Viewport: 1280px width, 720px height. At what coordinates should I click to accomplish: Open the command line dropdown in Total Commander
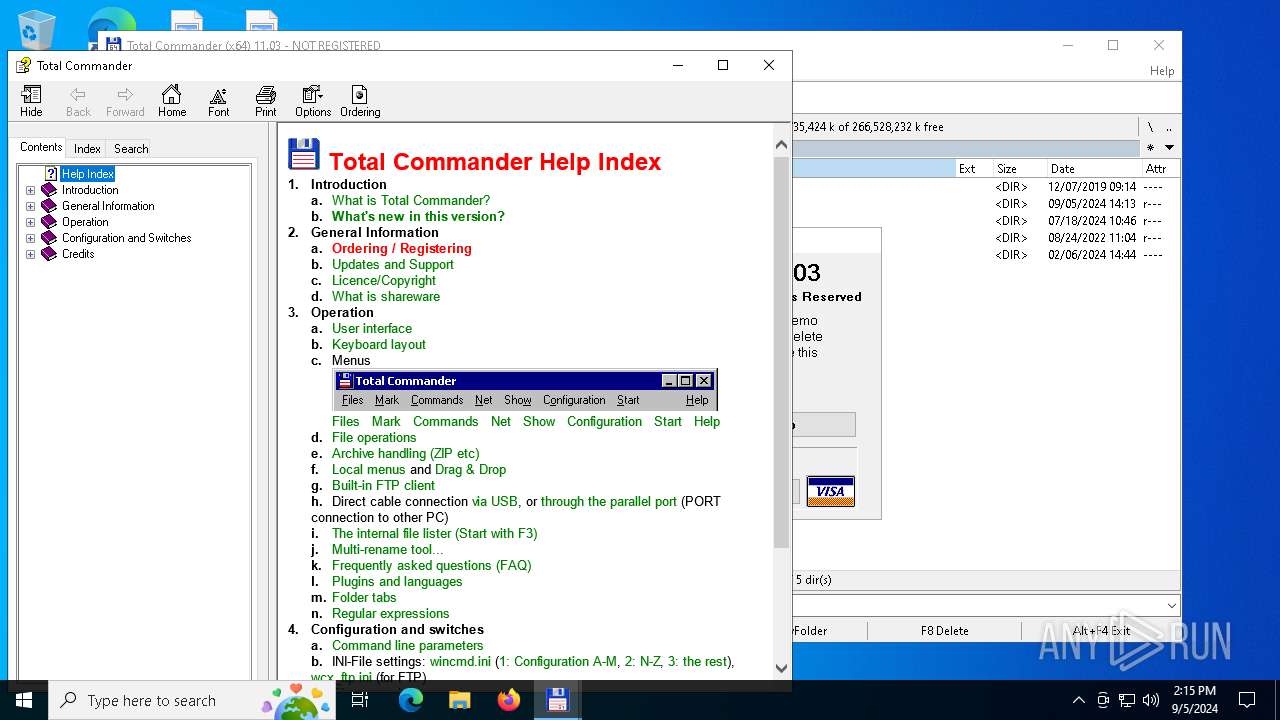[x=1172, y=606]
